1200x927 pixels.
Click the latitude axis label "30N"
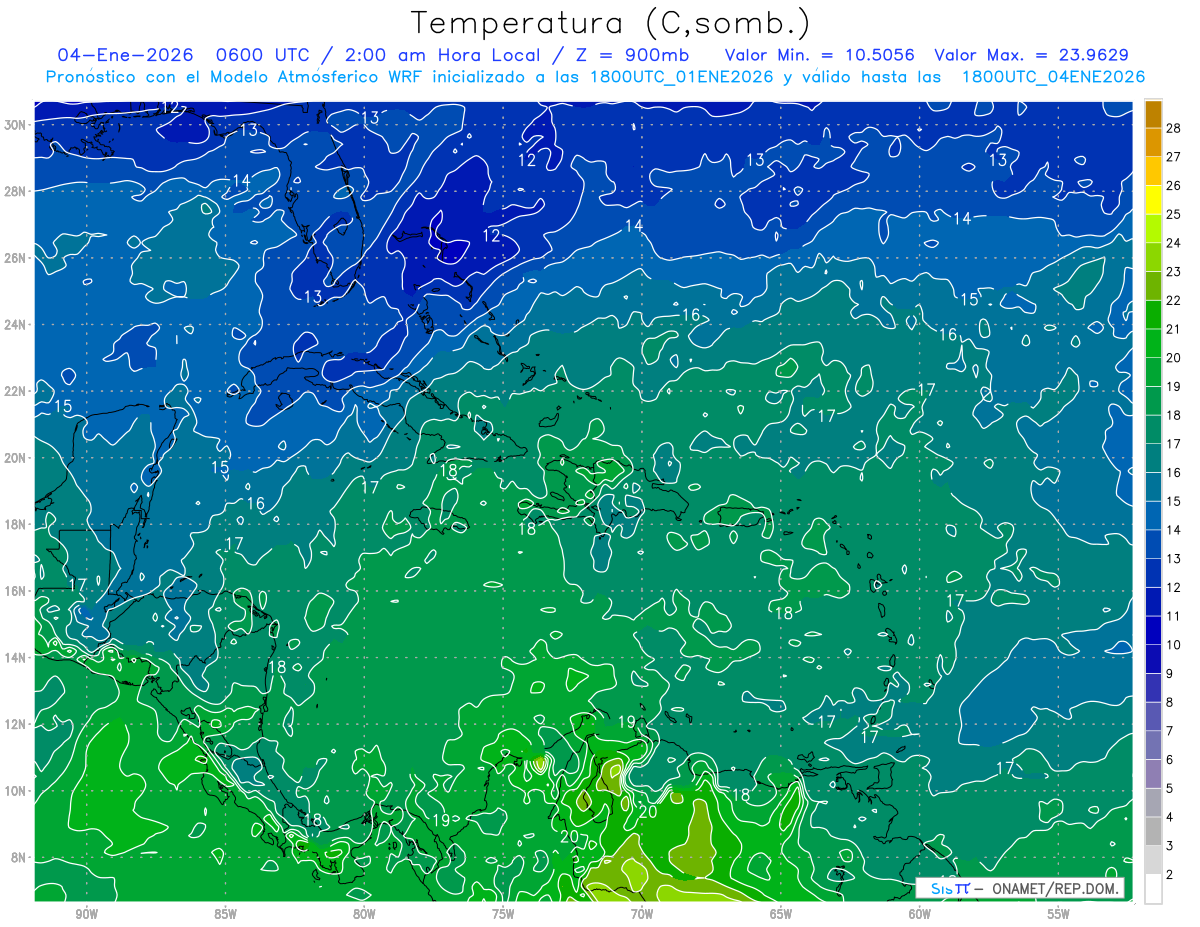(17, 125)
